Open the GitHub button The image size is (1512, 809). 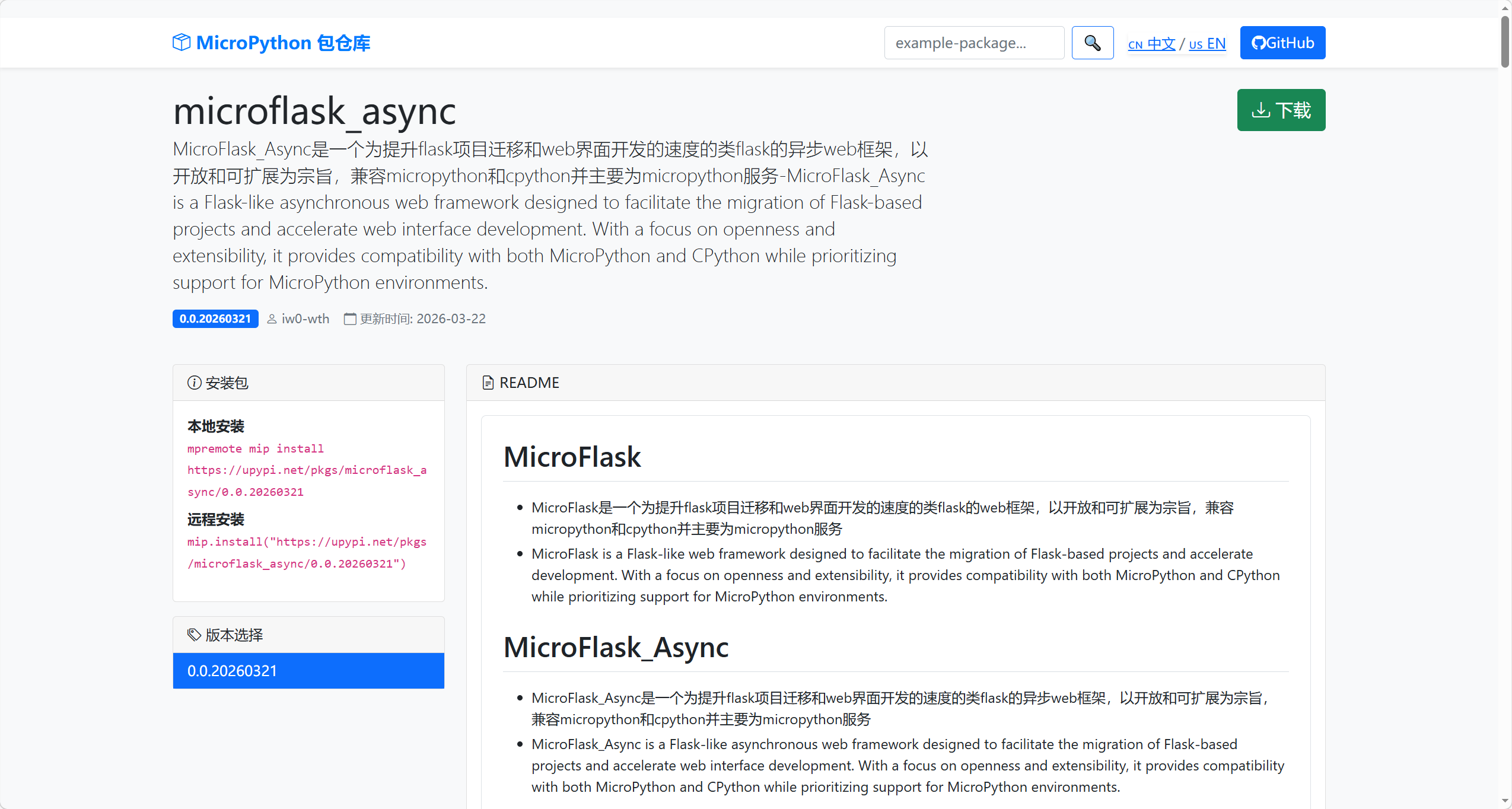[1282, 43]
